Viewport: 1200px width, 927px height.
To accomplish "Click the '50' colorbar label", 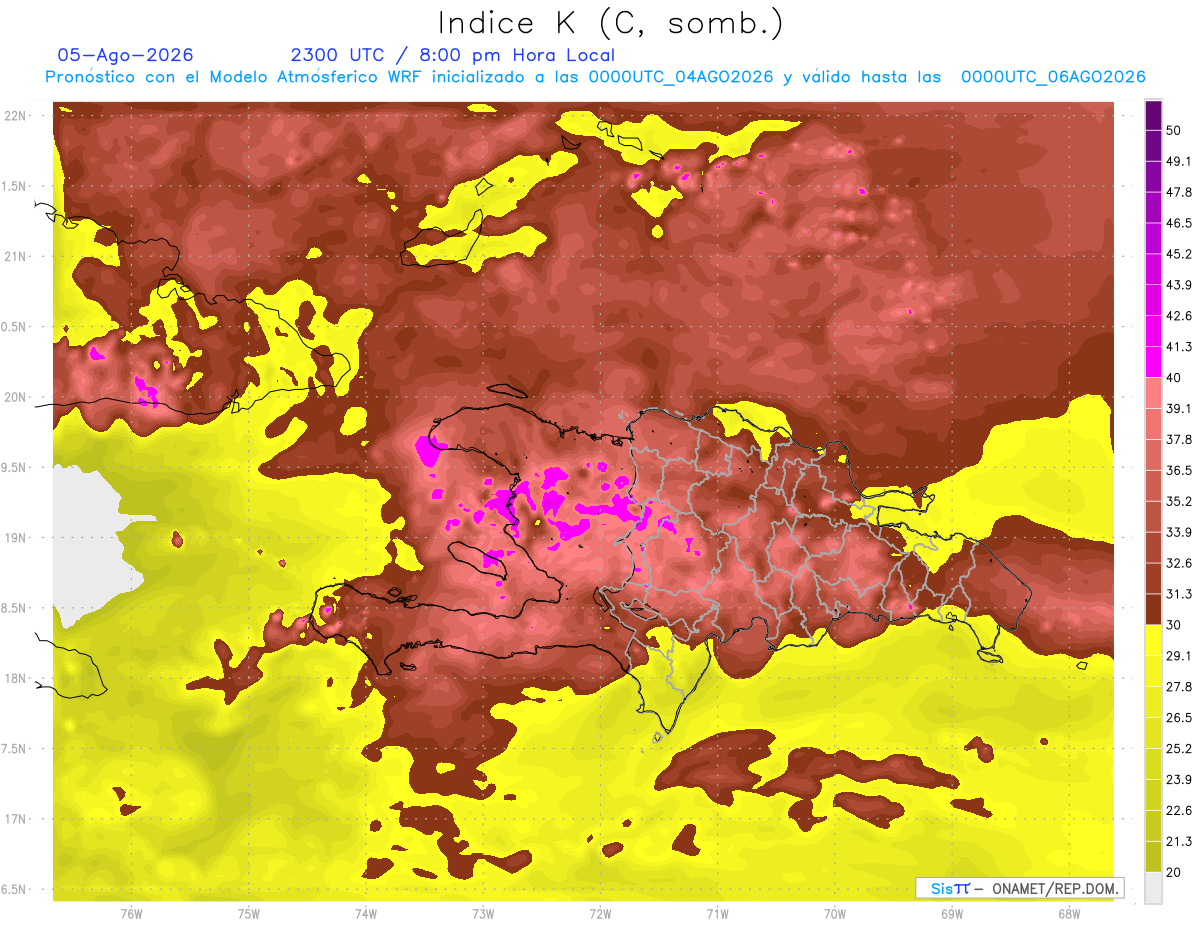I will pyautogui.click(x=1174, y=129).
